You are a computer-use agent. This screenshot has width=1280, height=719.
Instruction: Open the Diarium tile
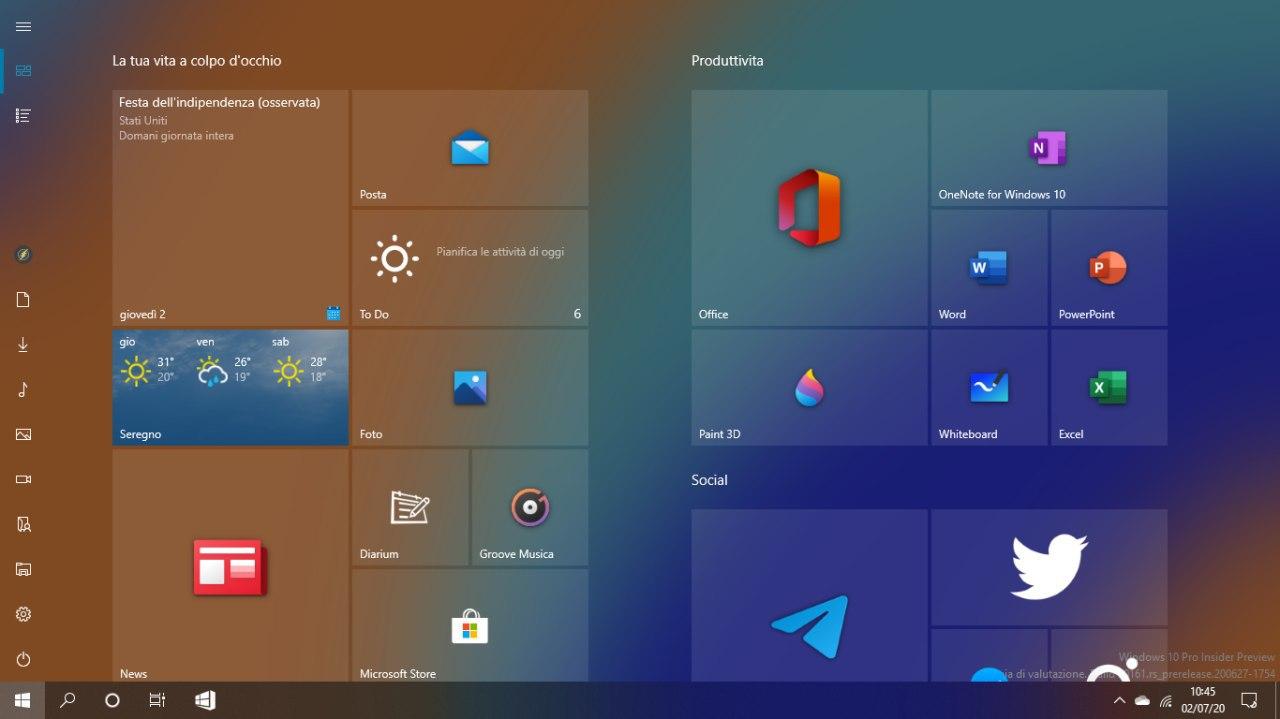(410, 508)
